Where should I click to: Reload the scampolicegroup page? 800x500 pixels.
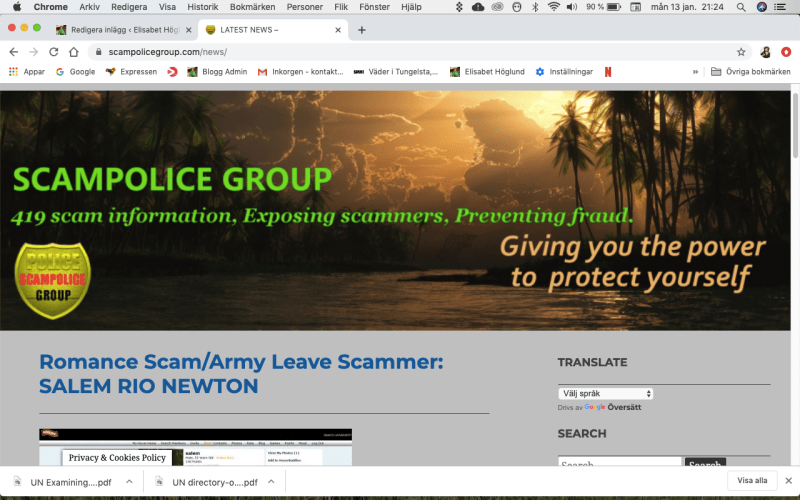(x=54, y=52)
